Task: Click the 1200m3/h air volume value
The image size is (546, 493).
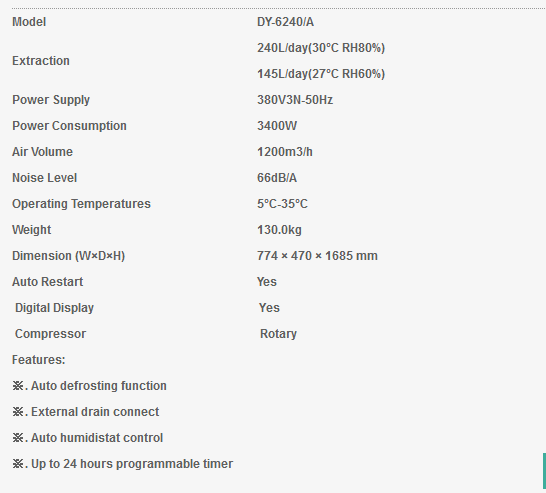Action: 284,152
